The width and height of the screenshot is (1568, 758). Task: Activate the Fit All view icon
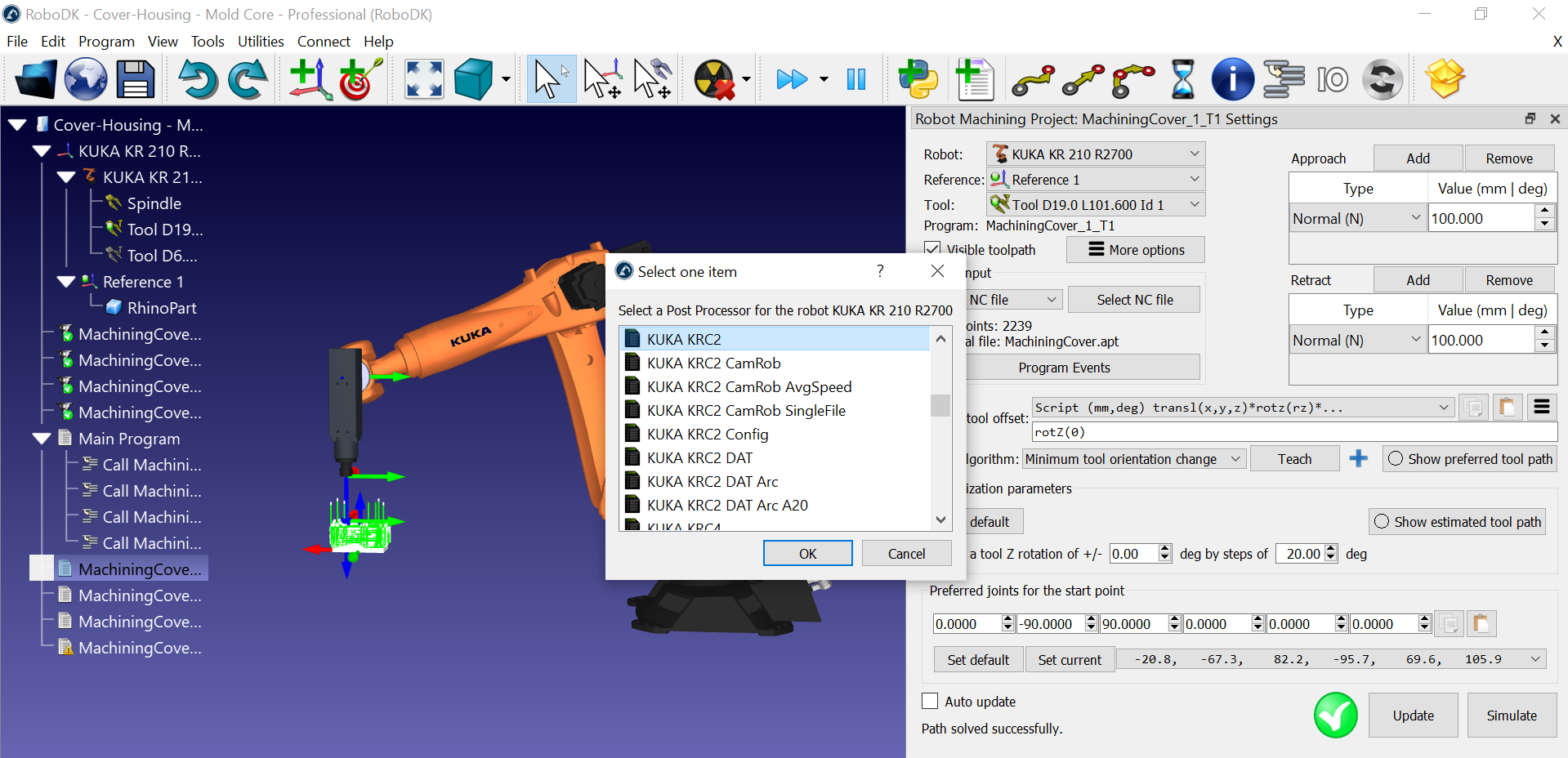(423, 79)
